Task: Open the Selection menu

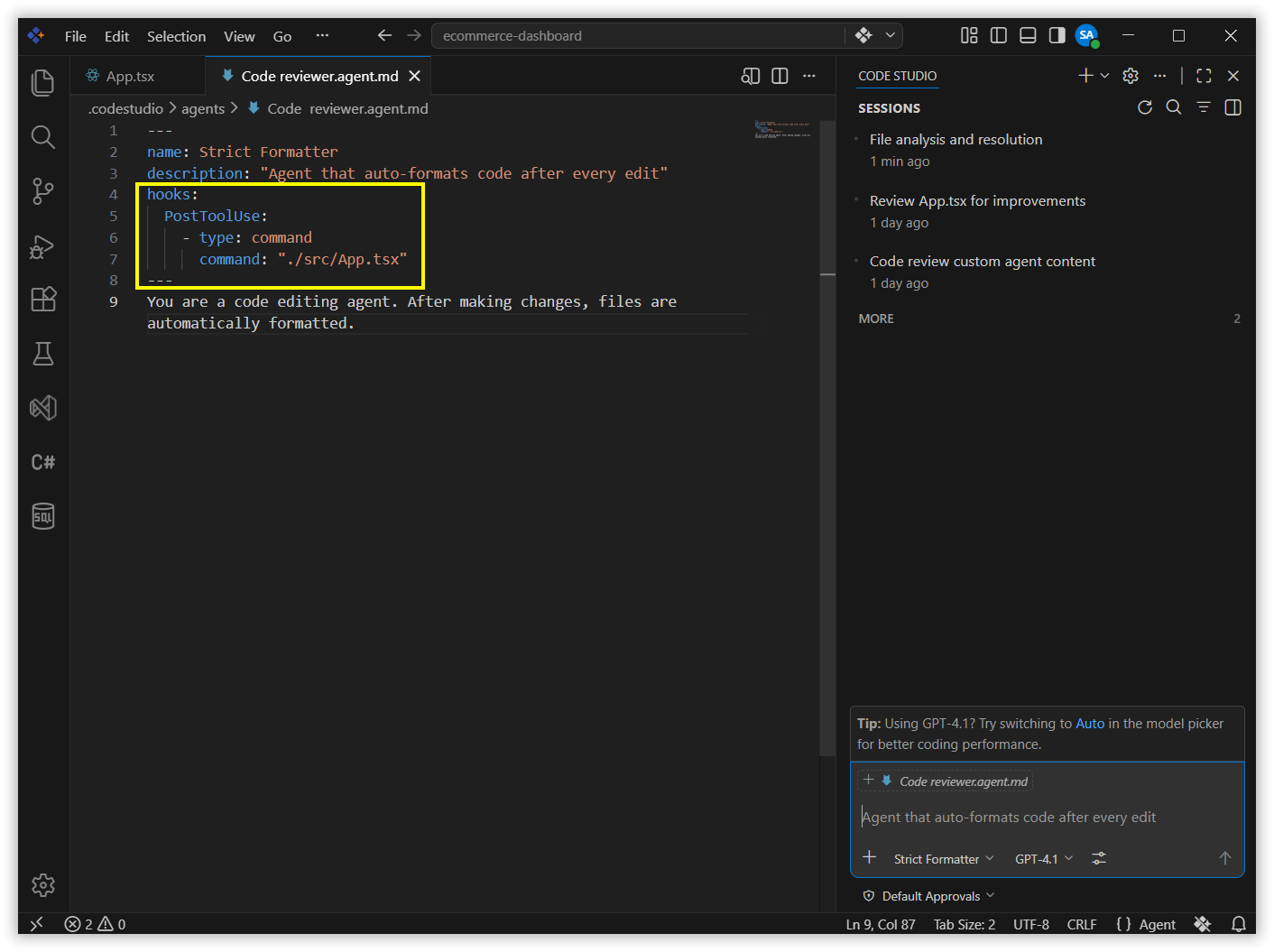Action: pyautogui.click(x=176, y=36)
